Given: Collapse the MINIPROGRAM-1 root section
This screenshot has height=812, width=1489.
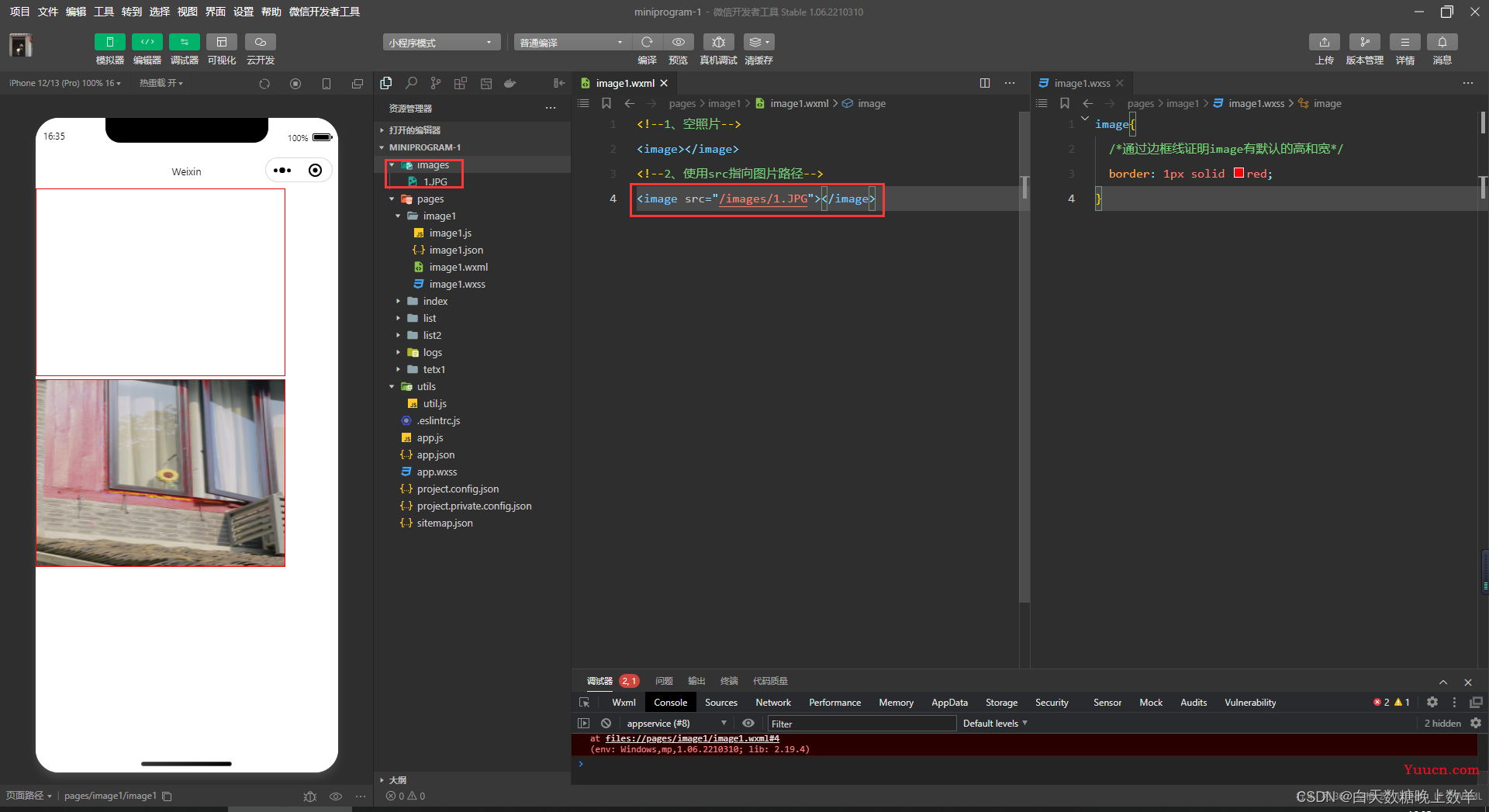Looking at the screenshot, I should coord(473,147).
